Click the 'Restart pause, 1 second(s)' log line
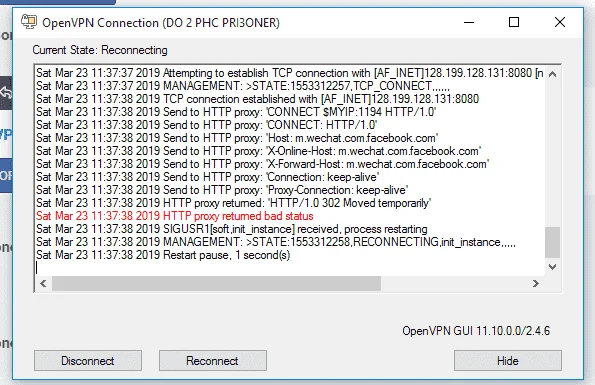Image resolution: width=595 pixels, height=385 pixels. [x=163, y=255]
